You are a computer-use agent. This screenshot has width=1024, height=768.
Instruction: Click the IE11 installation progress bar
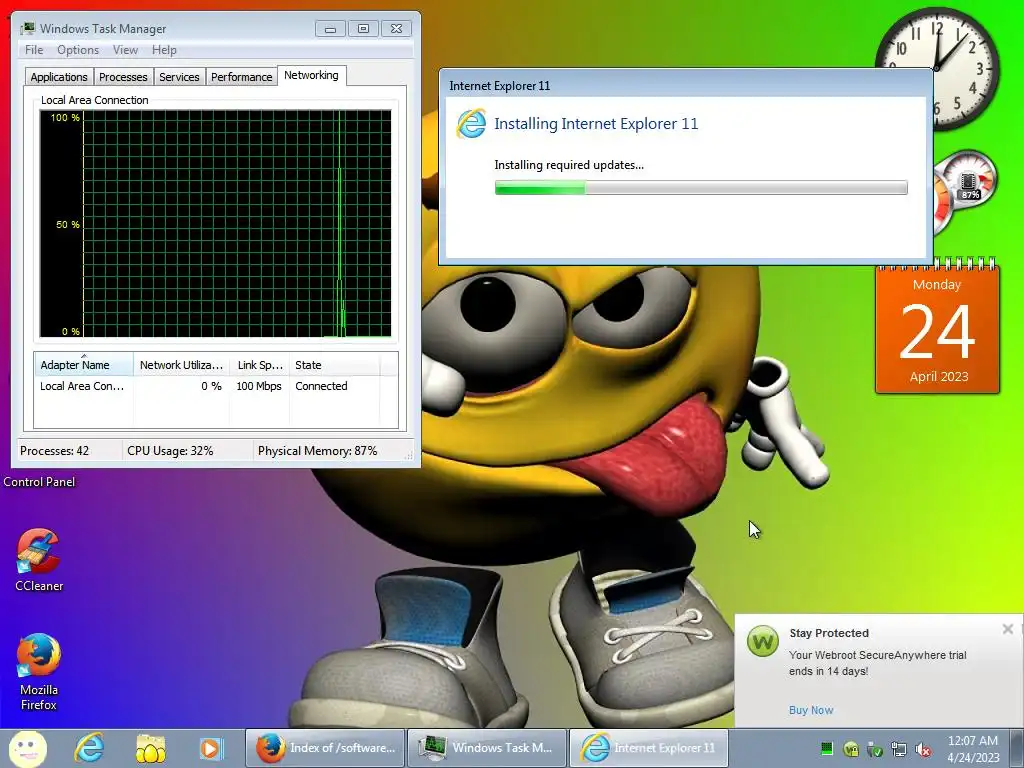pyautogui.click(x=701, y=188)
